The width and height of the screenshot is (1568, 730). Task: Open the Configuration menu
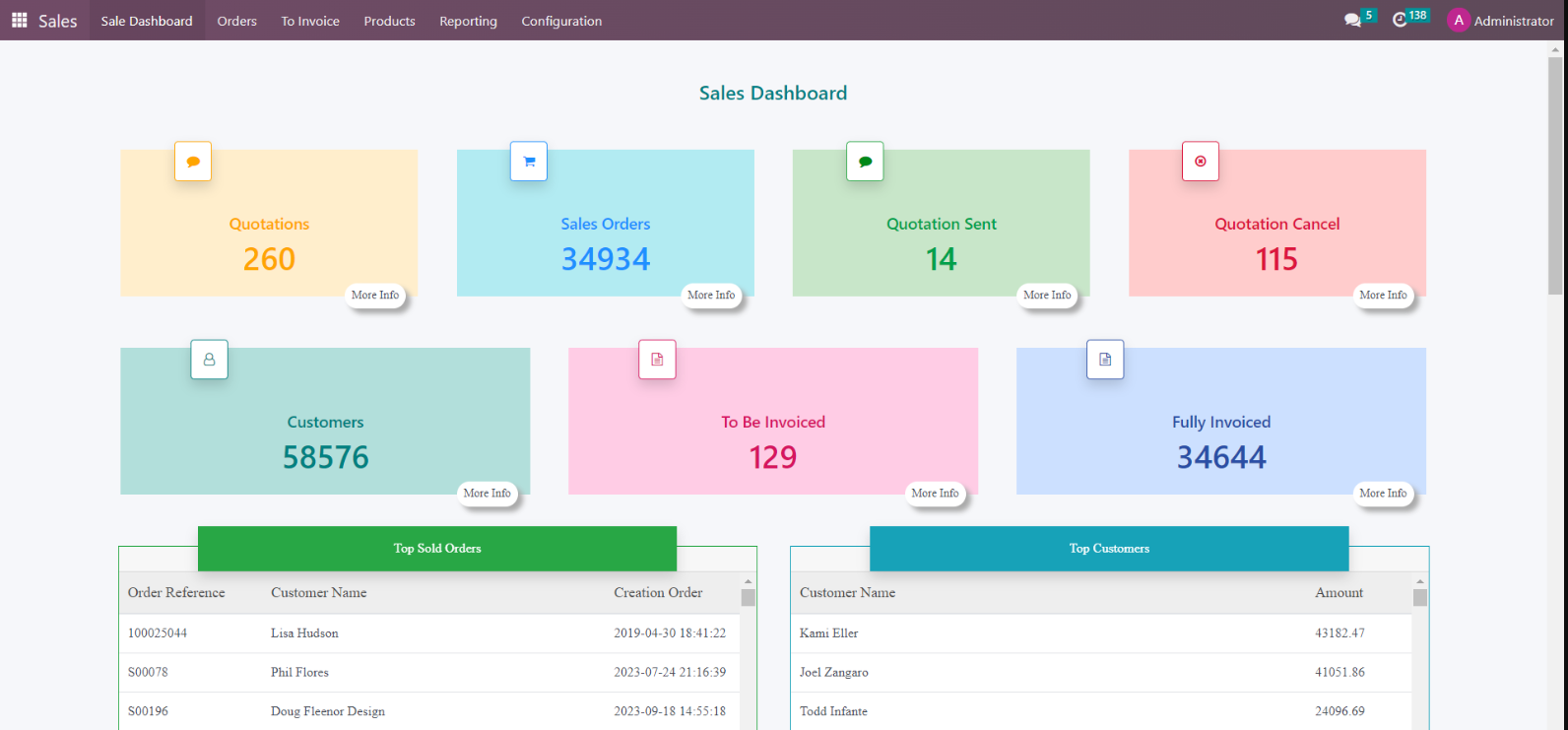click(561, 21)
